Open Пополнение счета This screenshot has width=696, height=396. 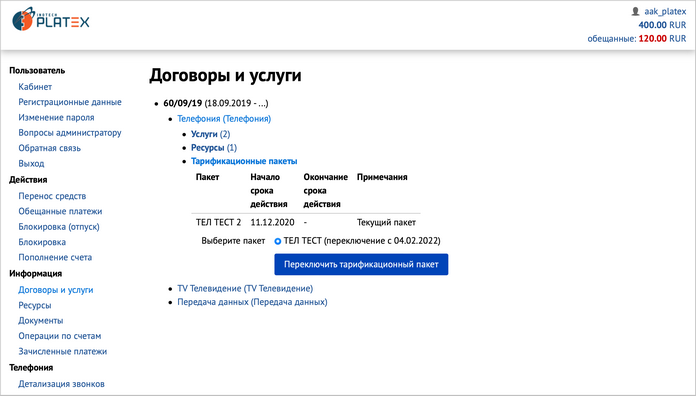coord(55,257)
